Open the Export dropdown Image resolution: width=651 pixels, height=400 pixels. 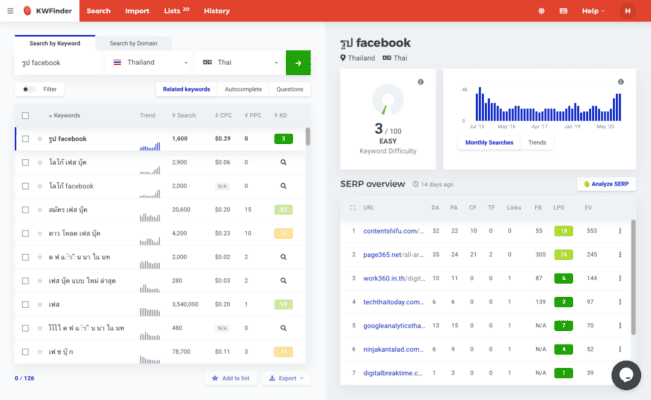(286, 378)
